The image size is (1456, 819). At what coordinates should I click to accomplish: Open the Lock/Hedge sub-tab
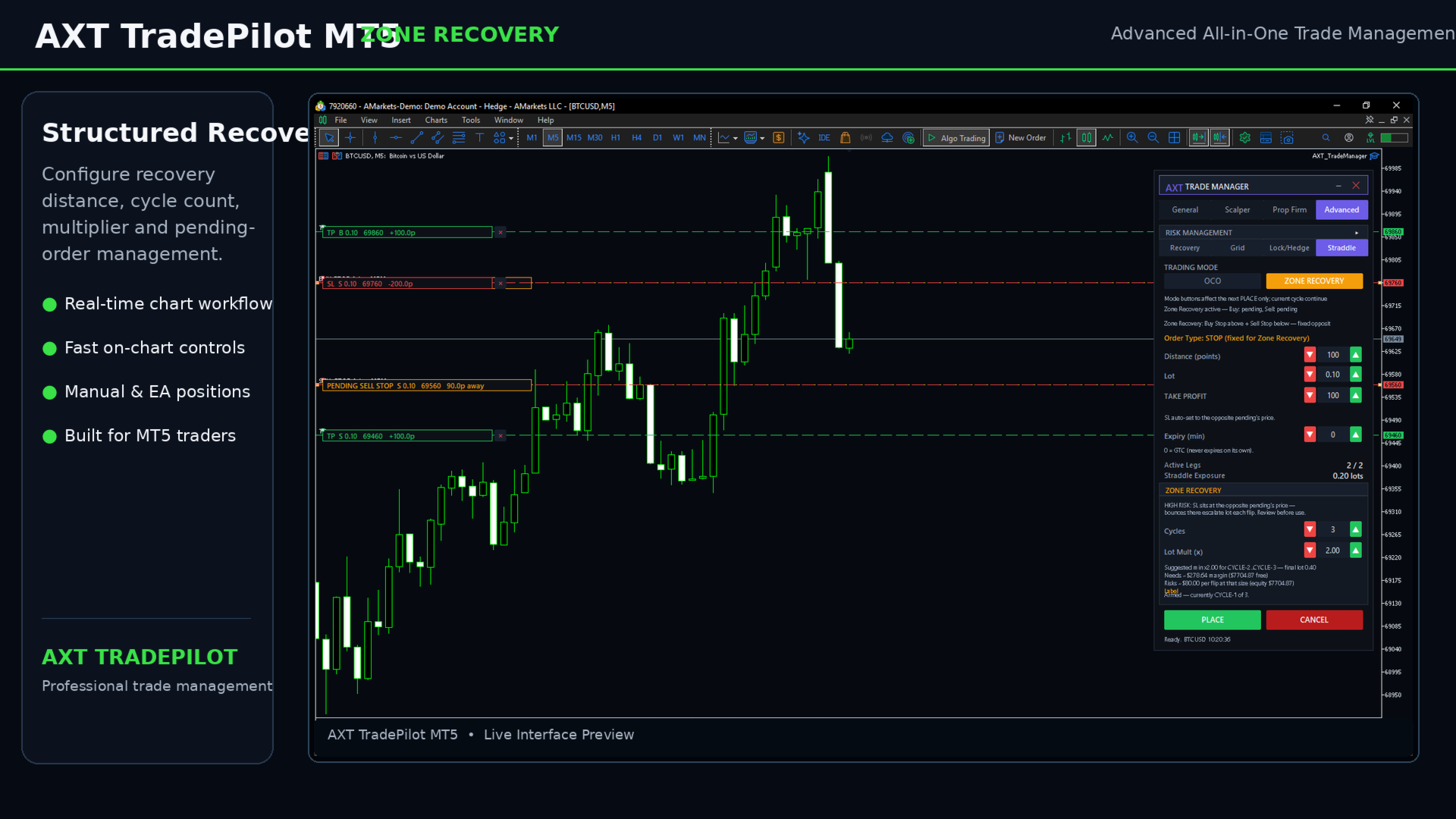pyautogui.click(x=1289, y=248)
